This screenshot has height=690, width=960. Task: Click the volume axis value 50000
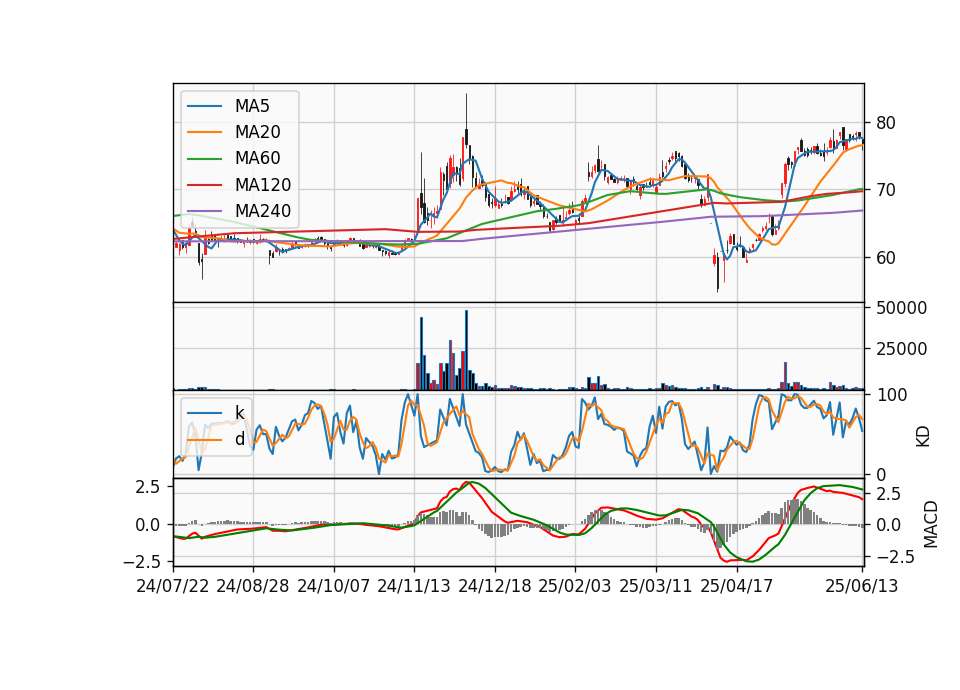click(x=902, y=308)
